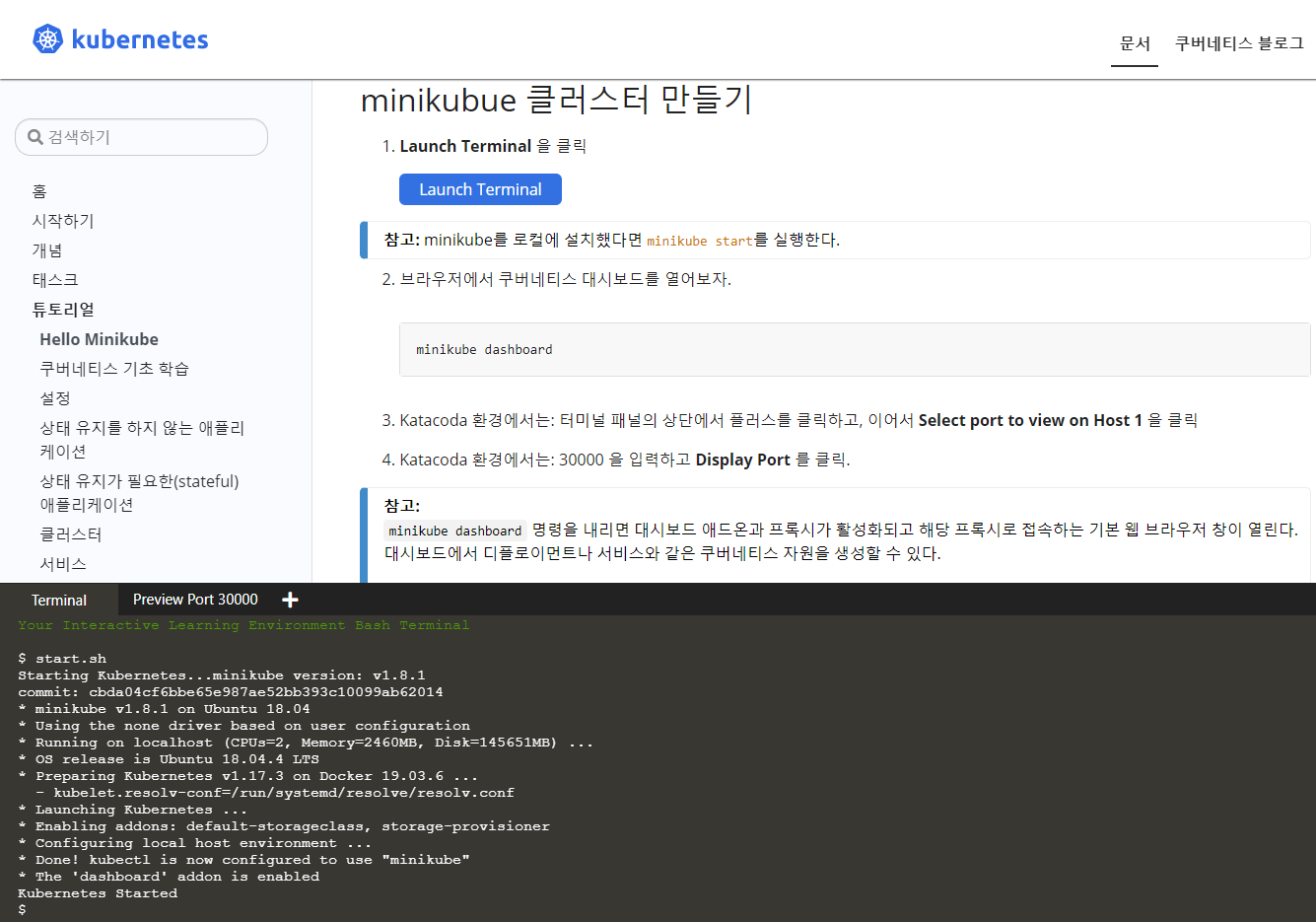
Task: Go to 홈 in sidebar
Action: tap(39, 191)
